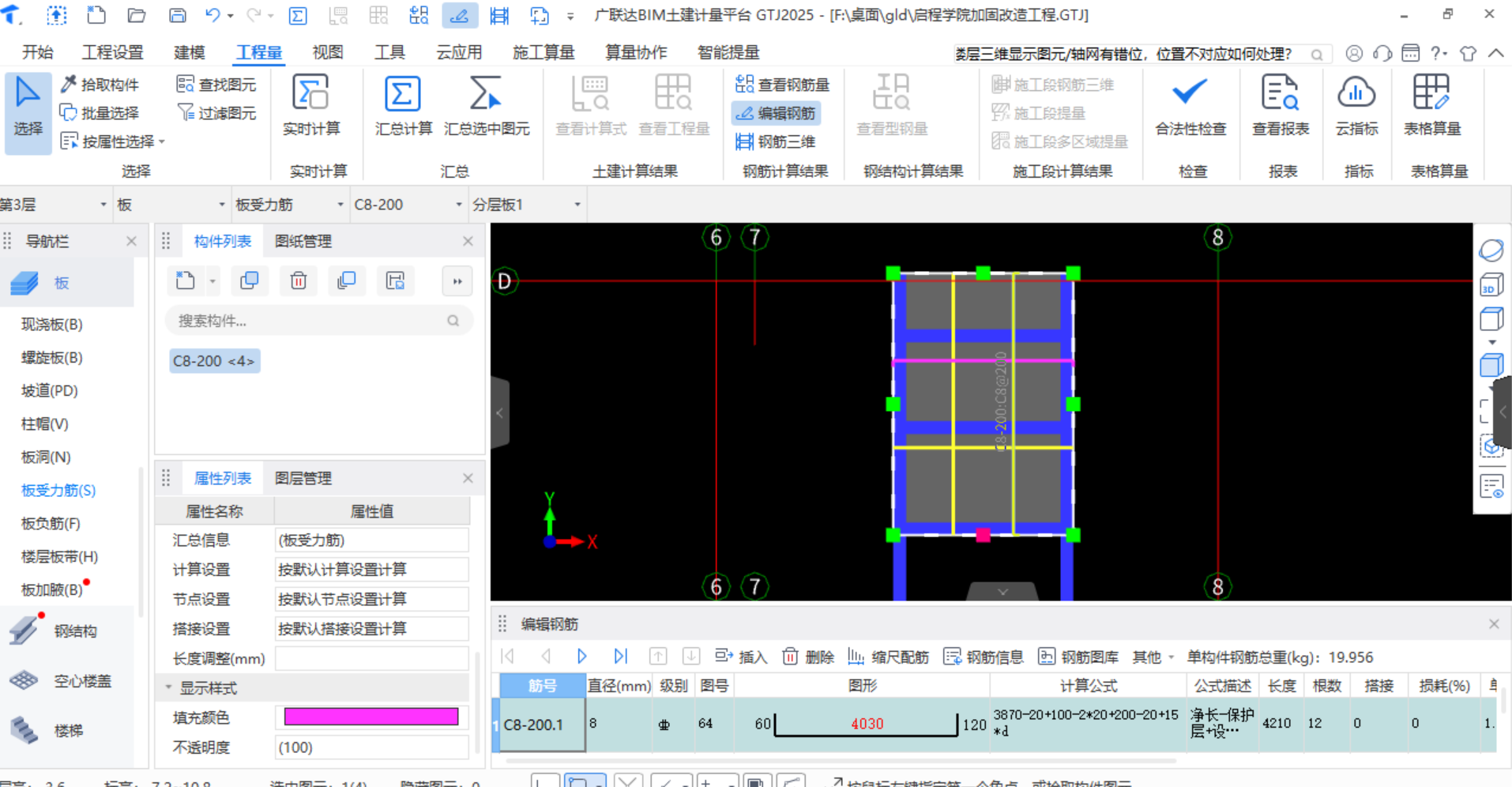The image size is (1512, 787).
Task: Open 其他 dropdown in 编辑钢筋
Action: [x=1153, y=657]
